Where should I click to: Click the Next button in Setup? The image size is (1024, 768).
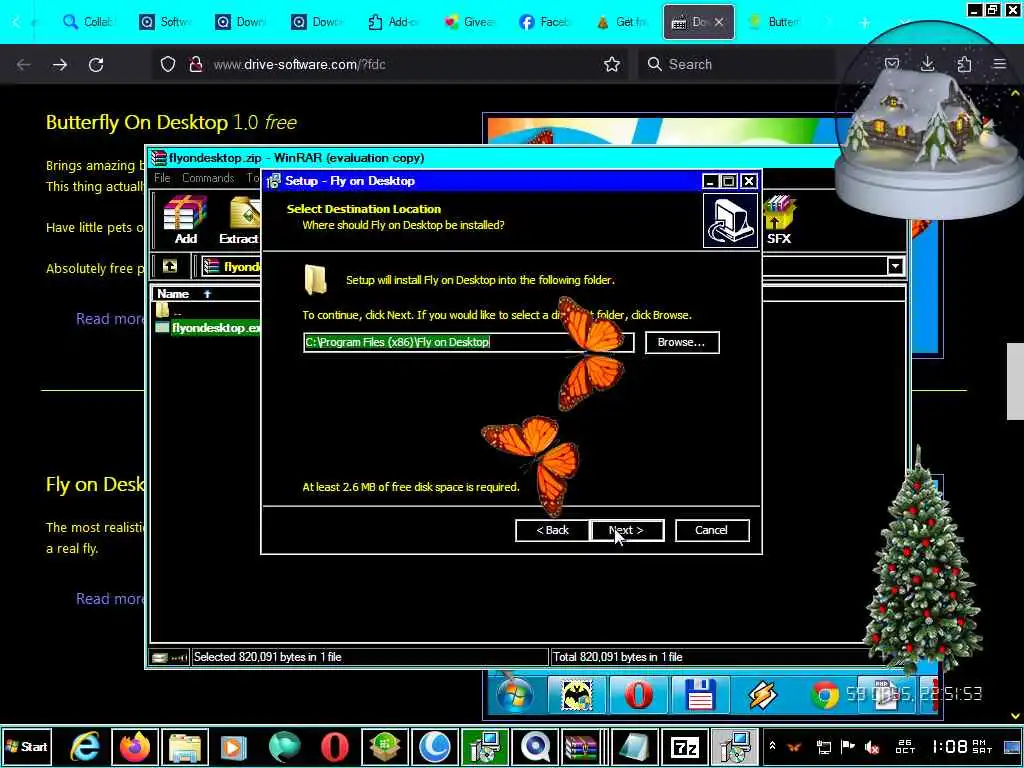pos(627,530)
